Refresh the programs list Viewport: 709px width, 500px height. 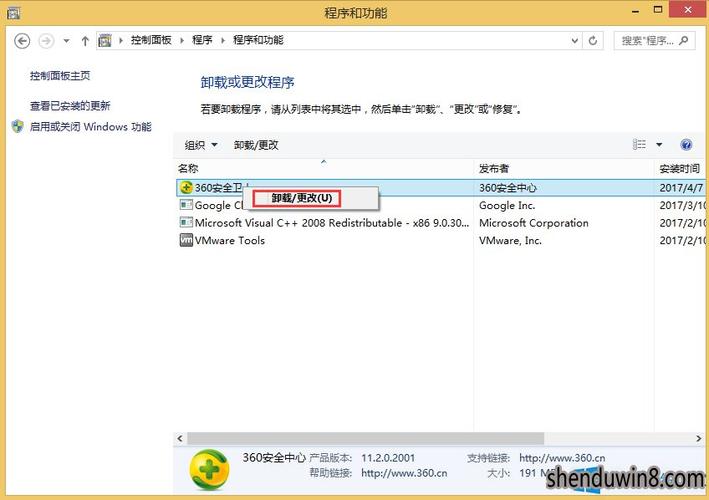(594, 41)
